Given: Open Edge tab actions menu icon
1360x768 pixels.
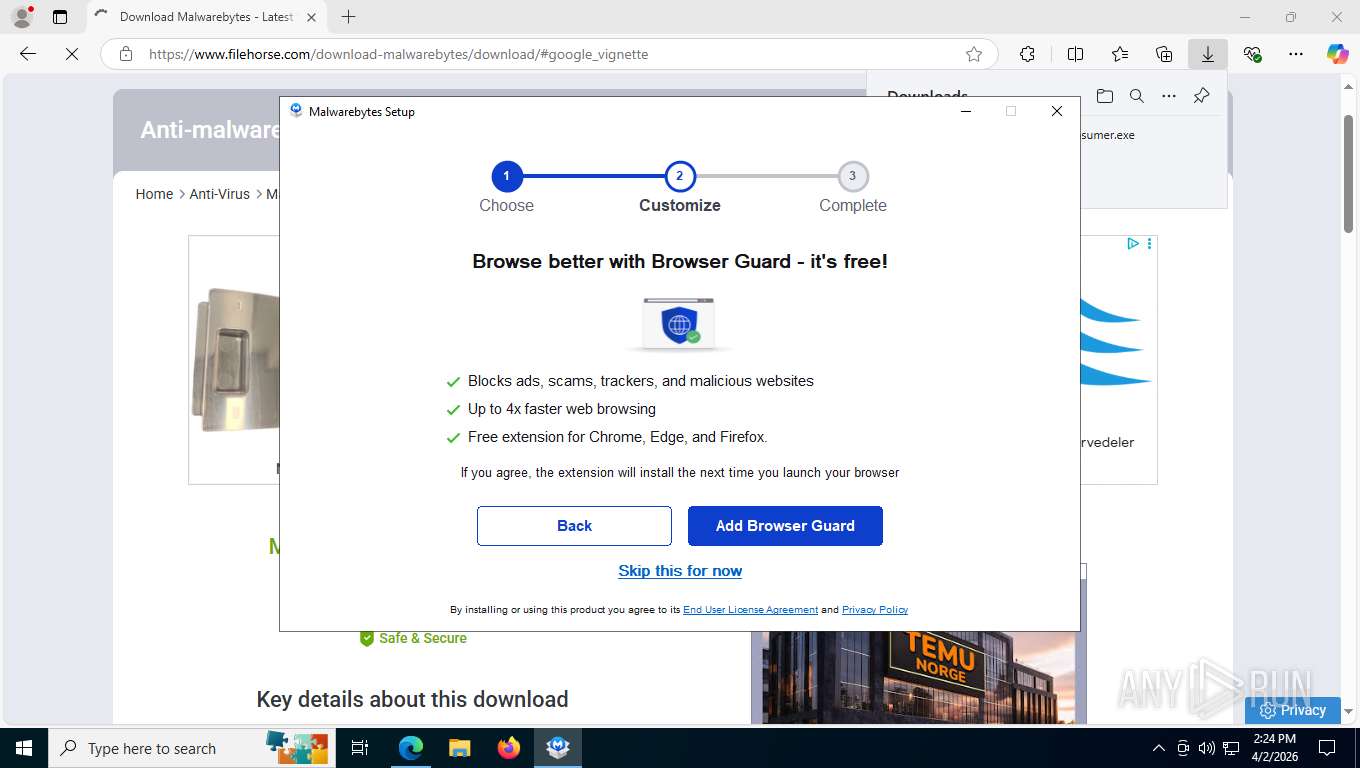Looking at the screenshot, I should 60,17.
